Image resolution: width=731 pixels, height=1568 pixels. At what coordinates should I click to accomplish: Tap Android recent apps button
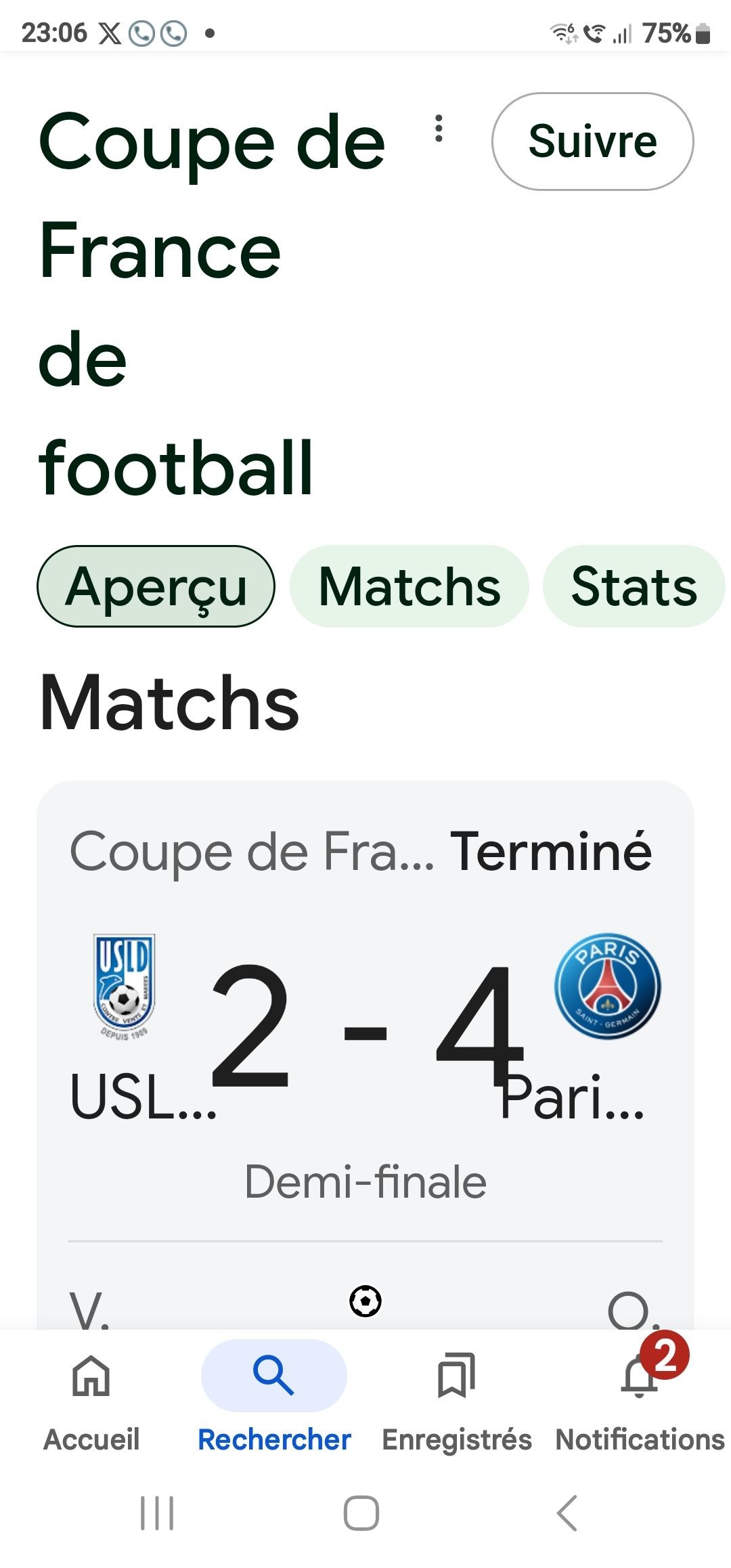[x=157, y=1512]
